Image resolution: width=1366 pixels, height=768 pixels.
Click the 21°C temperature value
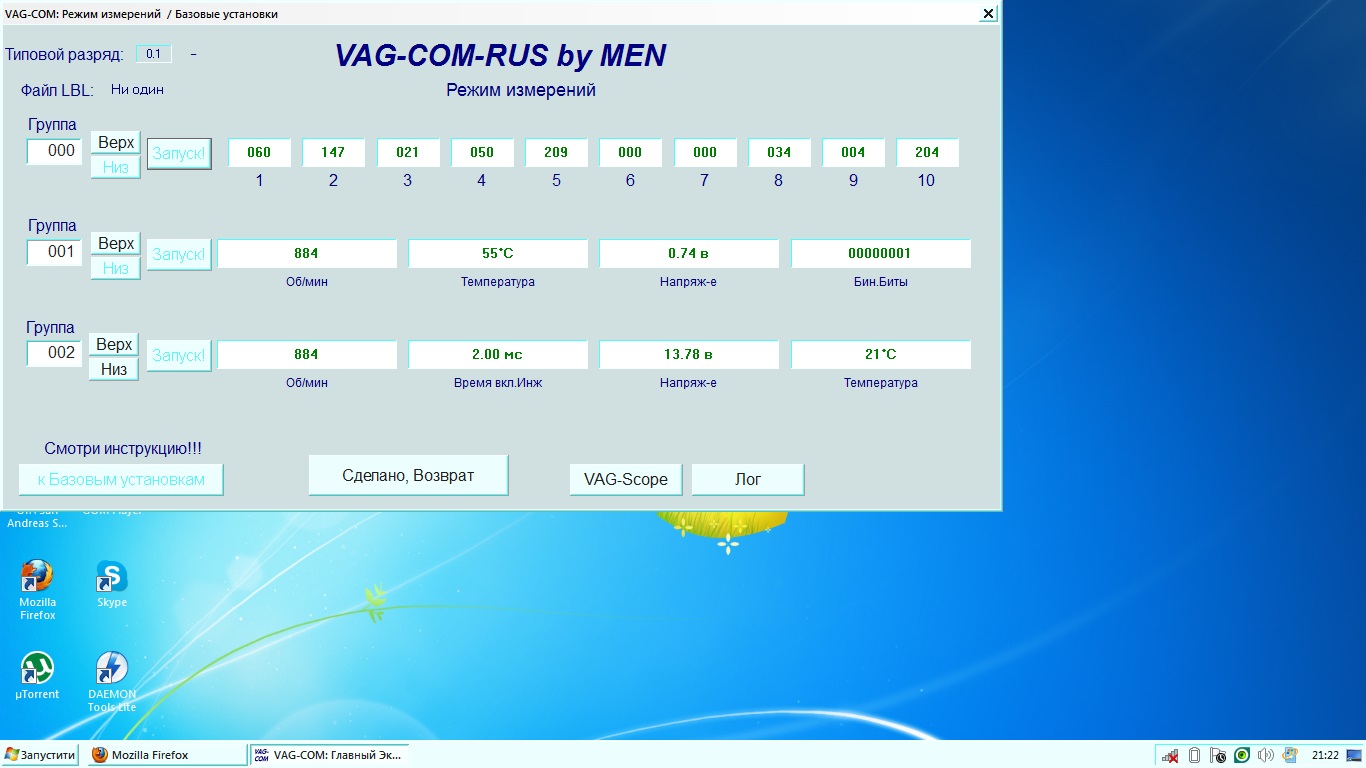[881, 354]
